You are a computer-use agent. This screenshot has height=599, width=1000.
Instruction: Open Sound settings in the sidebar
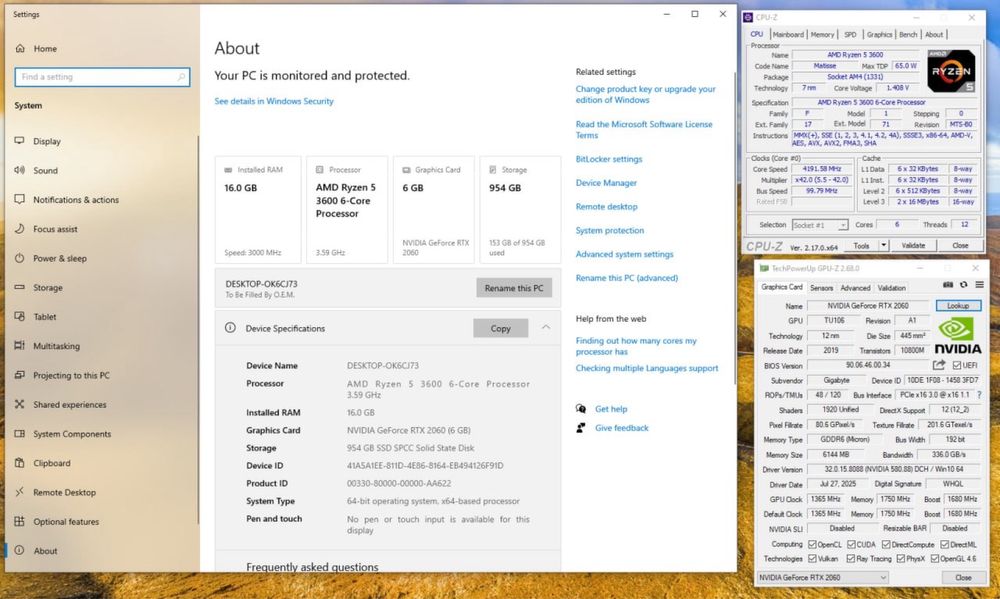point(45,170)
